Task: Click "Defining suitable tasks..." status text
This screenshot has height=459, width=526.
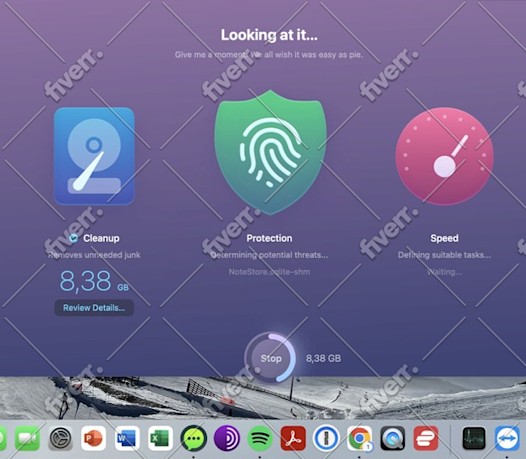Action: (x=444, y=255)
